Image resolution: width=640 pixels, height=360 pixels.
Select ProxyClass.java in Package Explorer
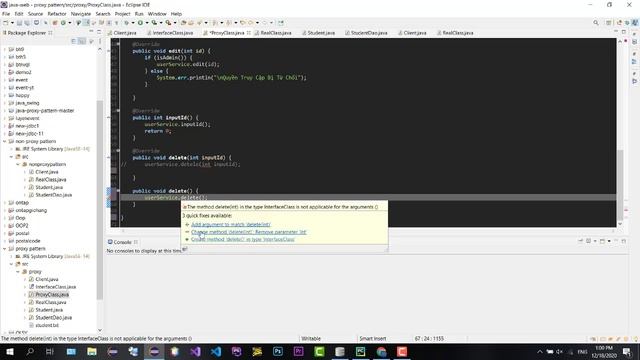(52, 294)
